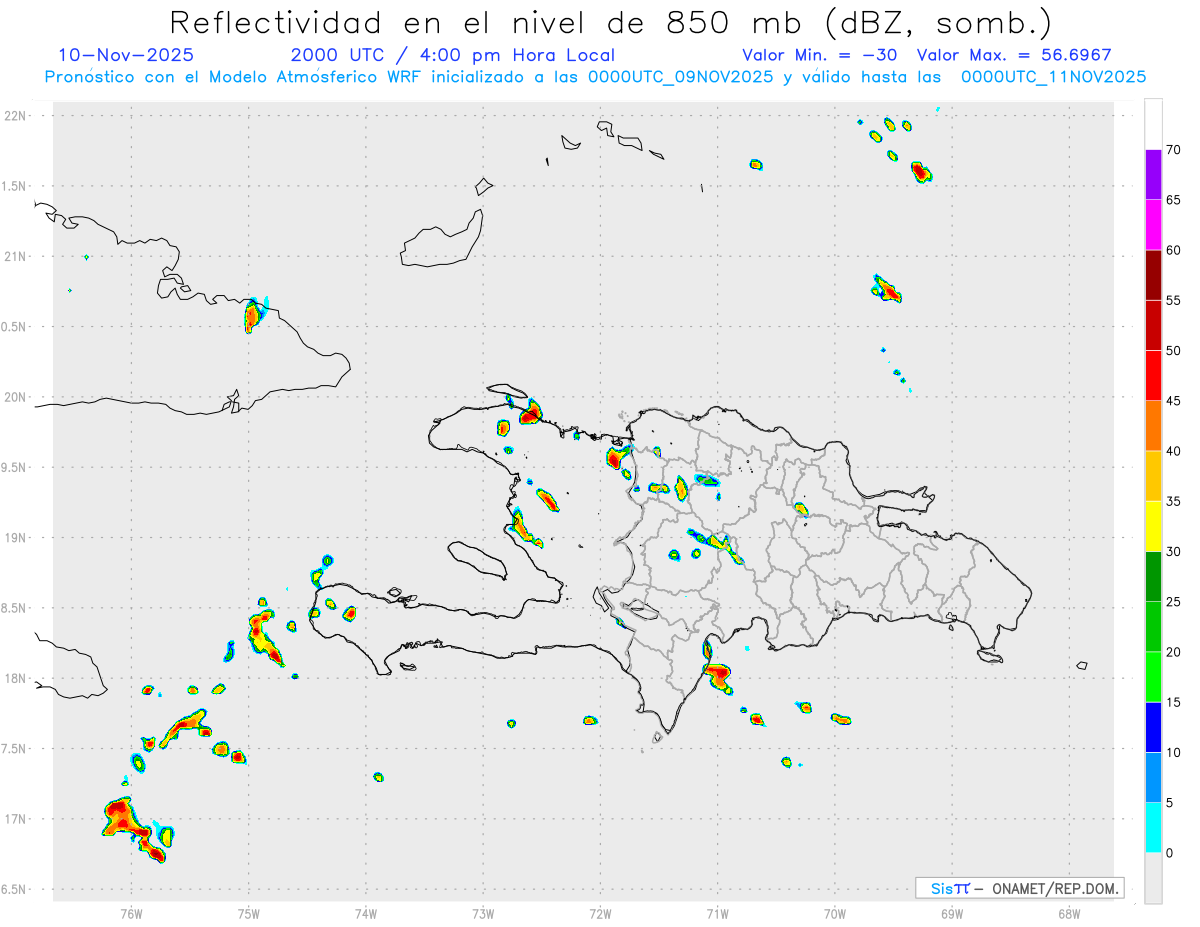Click the legend value '15'

1174,702
